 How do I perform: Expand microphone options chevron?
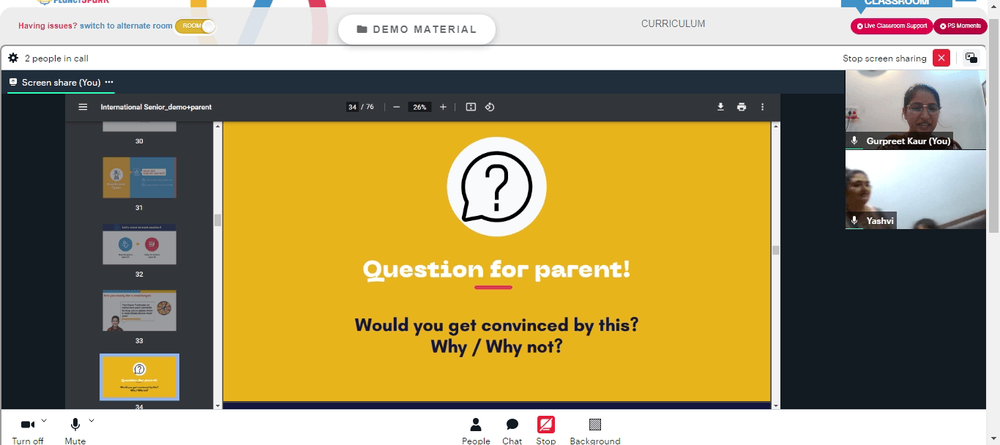click(x=91, y=420)
